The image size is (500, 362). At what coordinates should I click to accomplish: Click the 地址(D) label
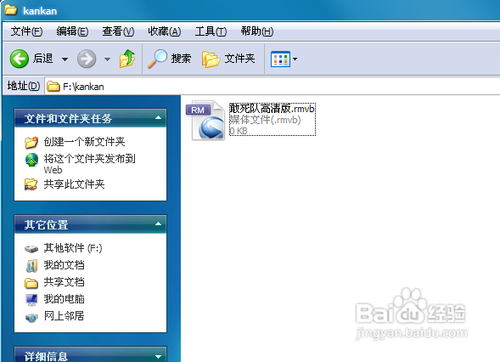coord(23,86)
